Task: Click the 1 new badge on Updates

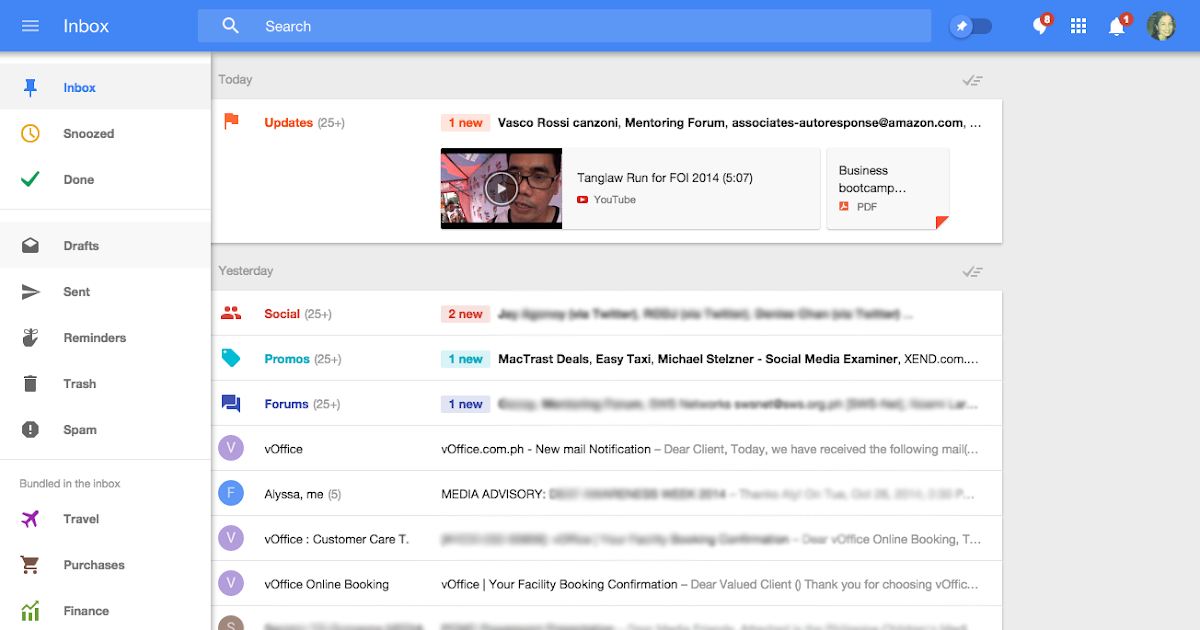Action: point(465,123)
